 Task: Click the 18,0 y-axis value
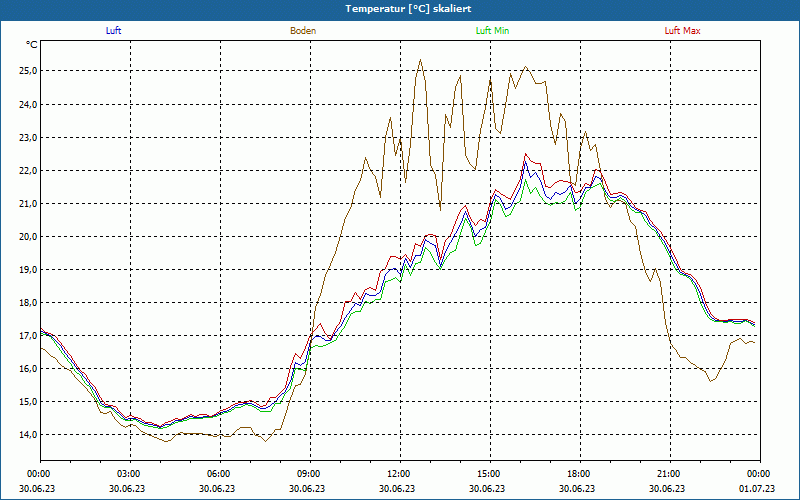click(28, 303)
